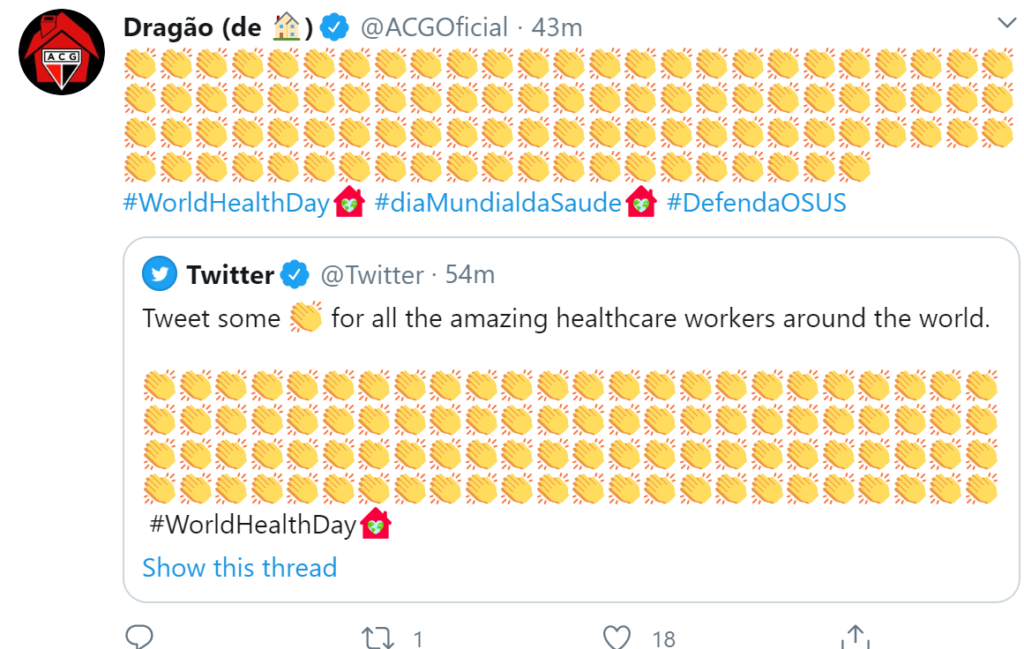1024x649 pixels.
Task: Open the #DefendaOSUS hashtag
Action: click(756, 203)
